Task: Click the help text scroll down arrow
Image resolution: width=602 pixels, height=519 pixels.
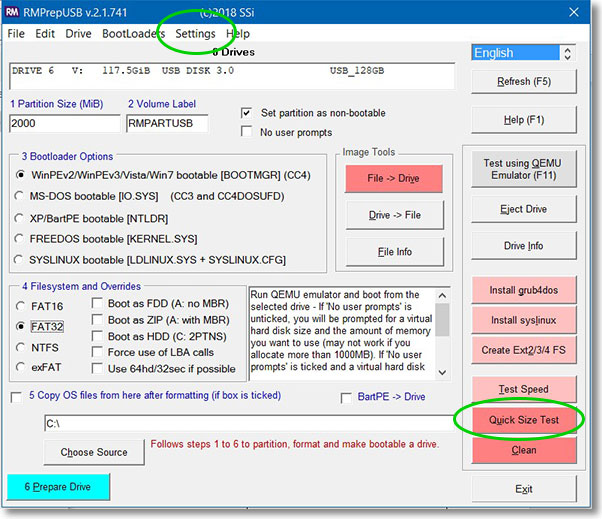Action: [442, 373]
